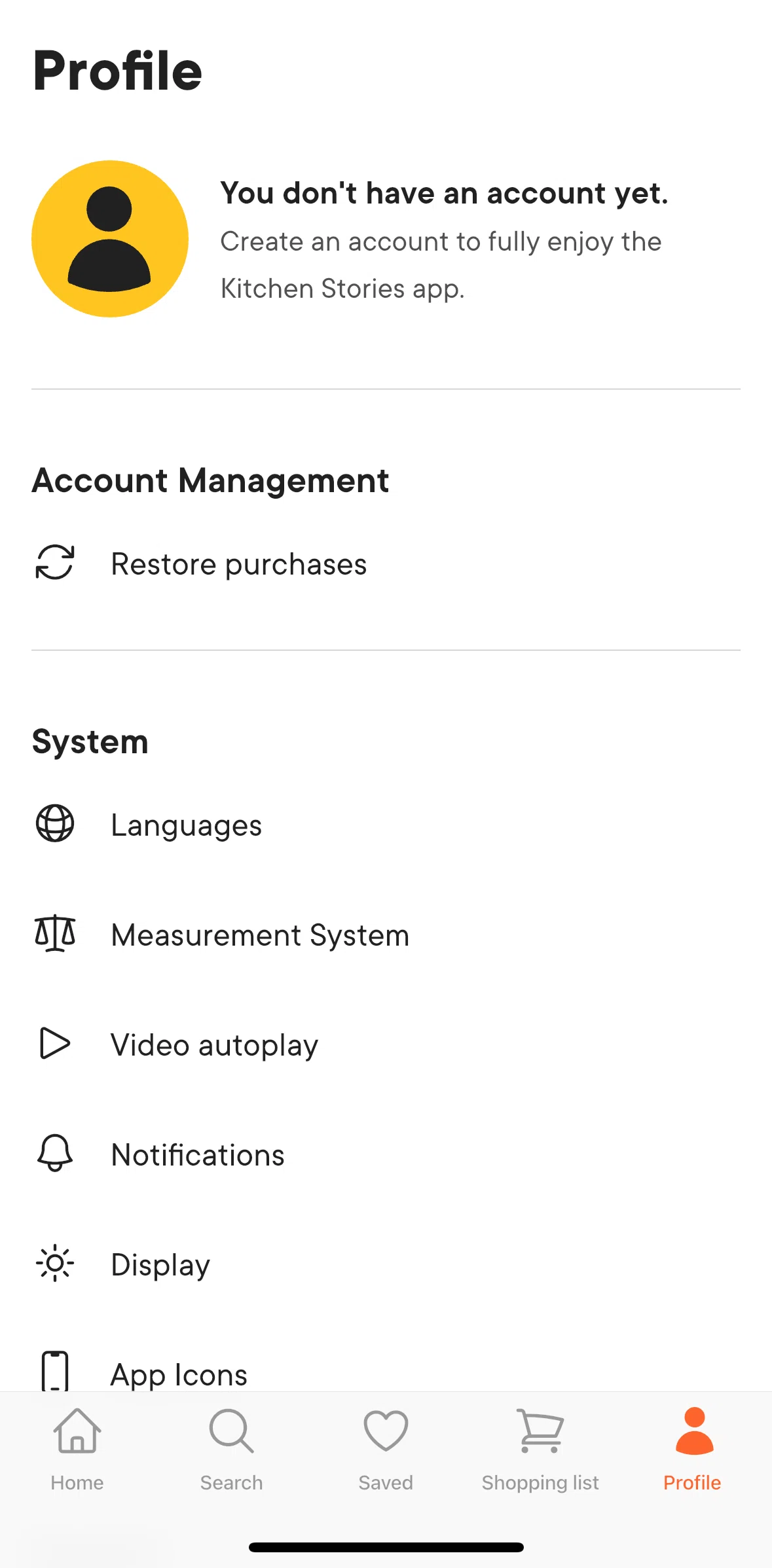Open Display settings
Screen dimensions: 772x1568
click(x=386, y=1264)
